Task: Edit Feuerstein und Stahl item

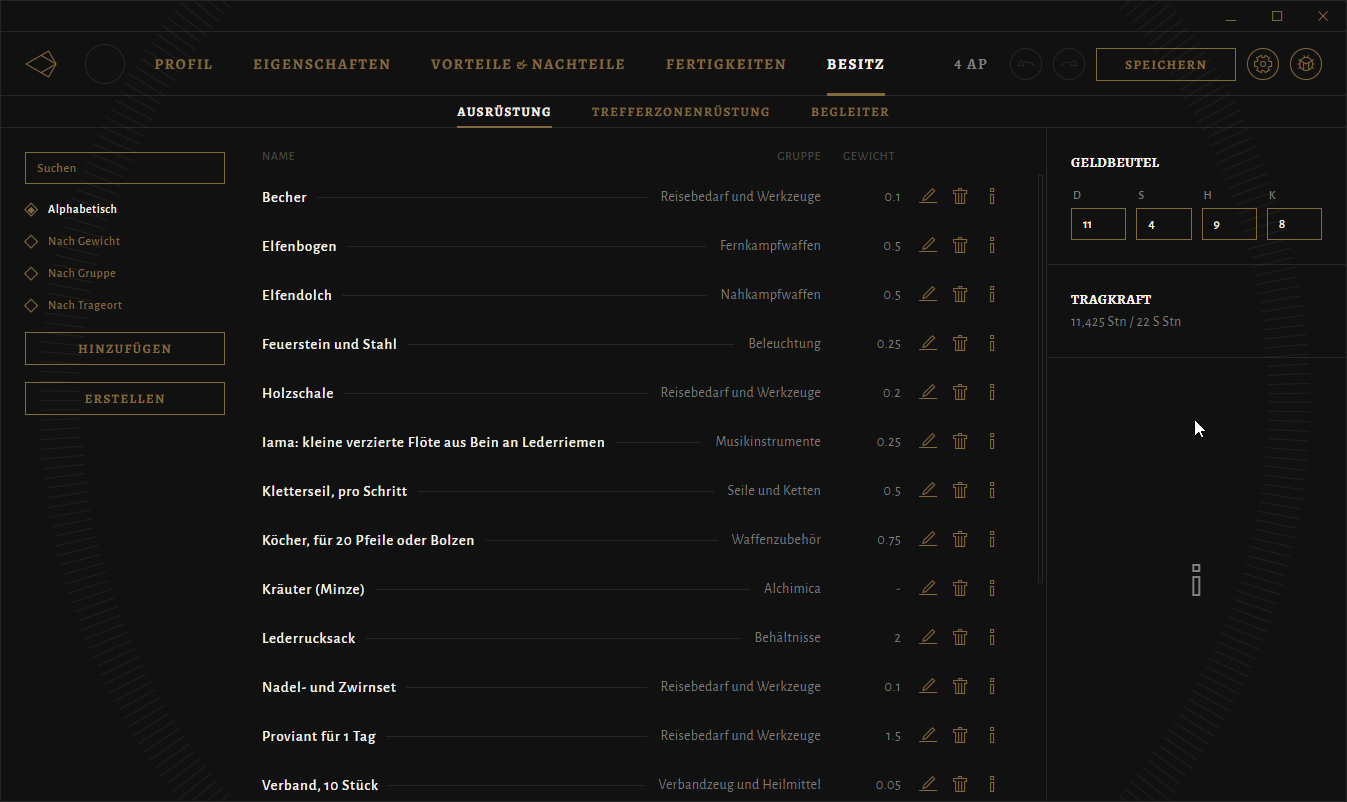Action: click(928, 343)
